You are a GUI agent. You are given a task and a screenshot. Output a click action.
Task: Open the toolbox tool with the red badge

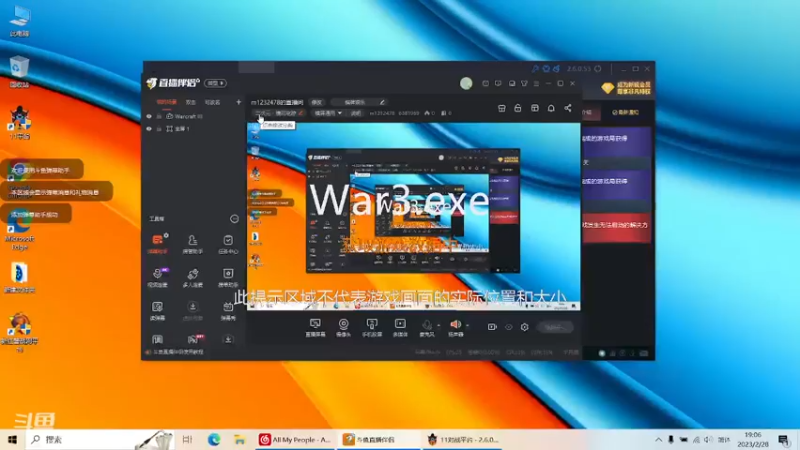[x=194, y=339]
